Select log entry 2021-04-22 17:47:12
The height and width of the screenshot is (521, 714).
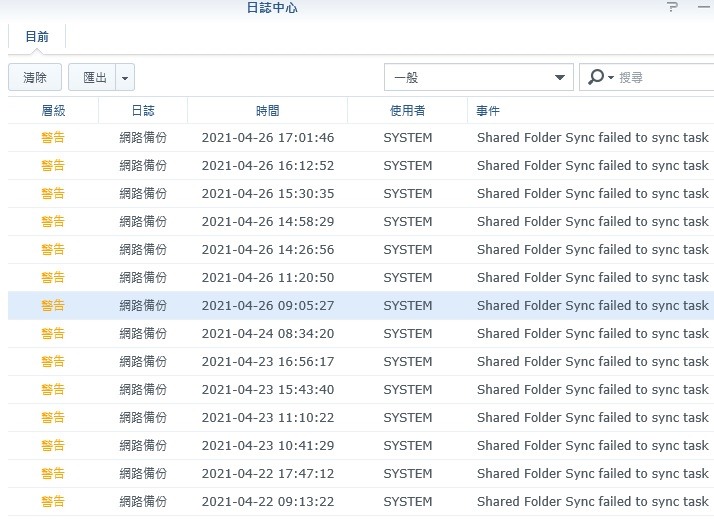tap(361, 474)
